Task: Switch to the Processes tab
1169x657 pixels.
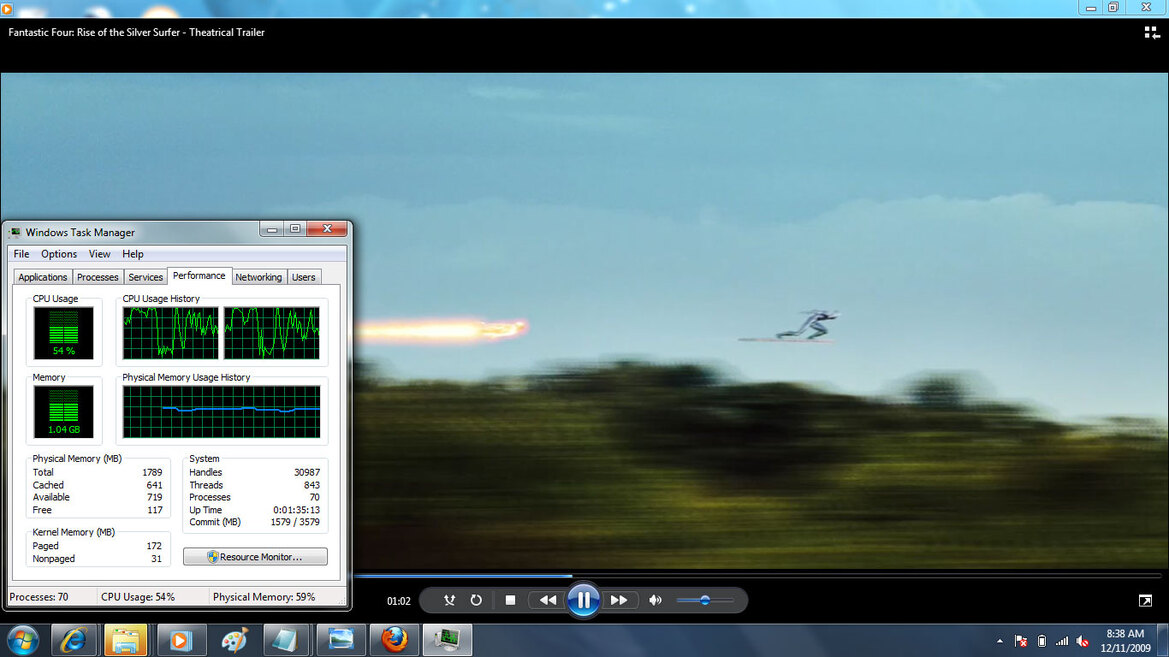Action: click(x=98, y=277)
